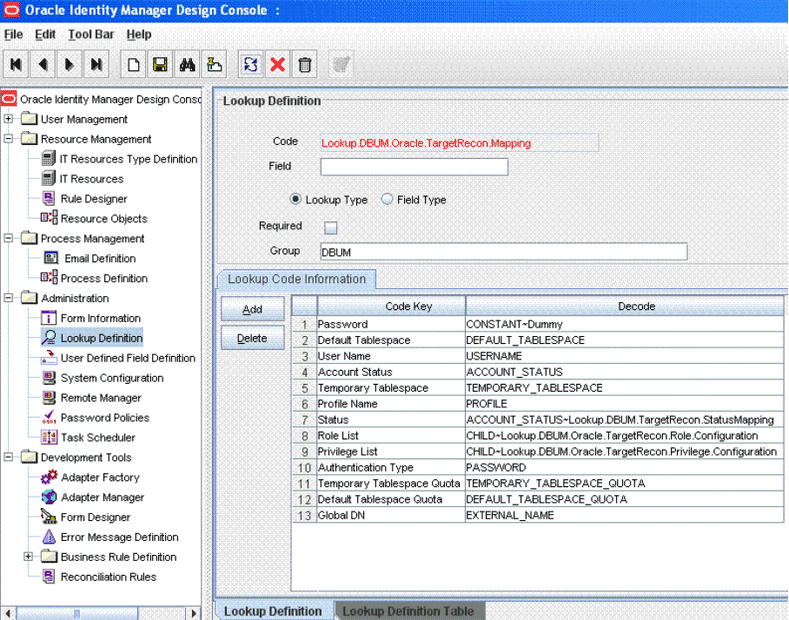Jump to last record toolbar icon
Viewport: 789px width, 620px height.
96,64
